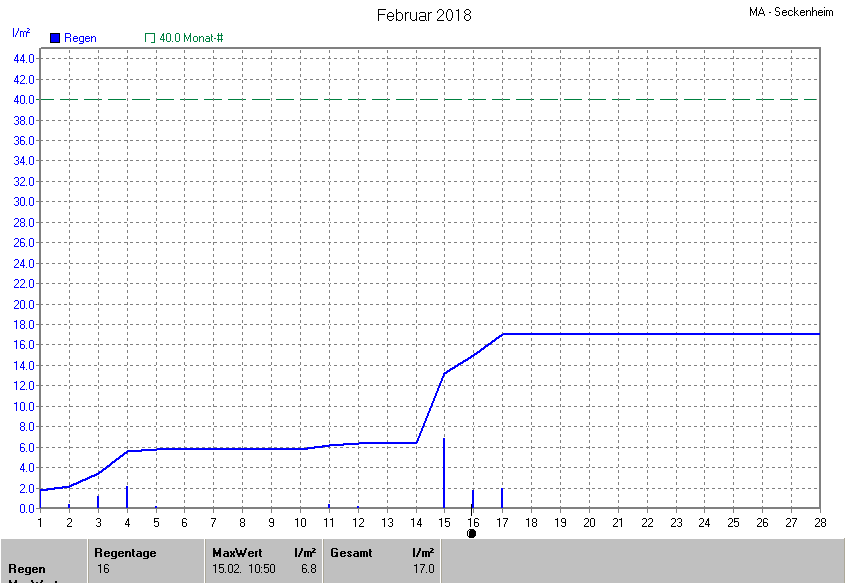Select the Regen row label in table
Image resolution: width=845 pixels, height=583 pixels.
pos(27,569)
